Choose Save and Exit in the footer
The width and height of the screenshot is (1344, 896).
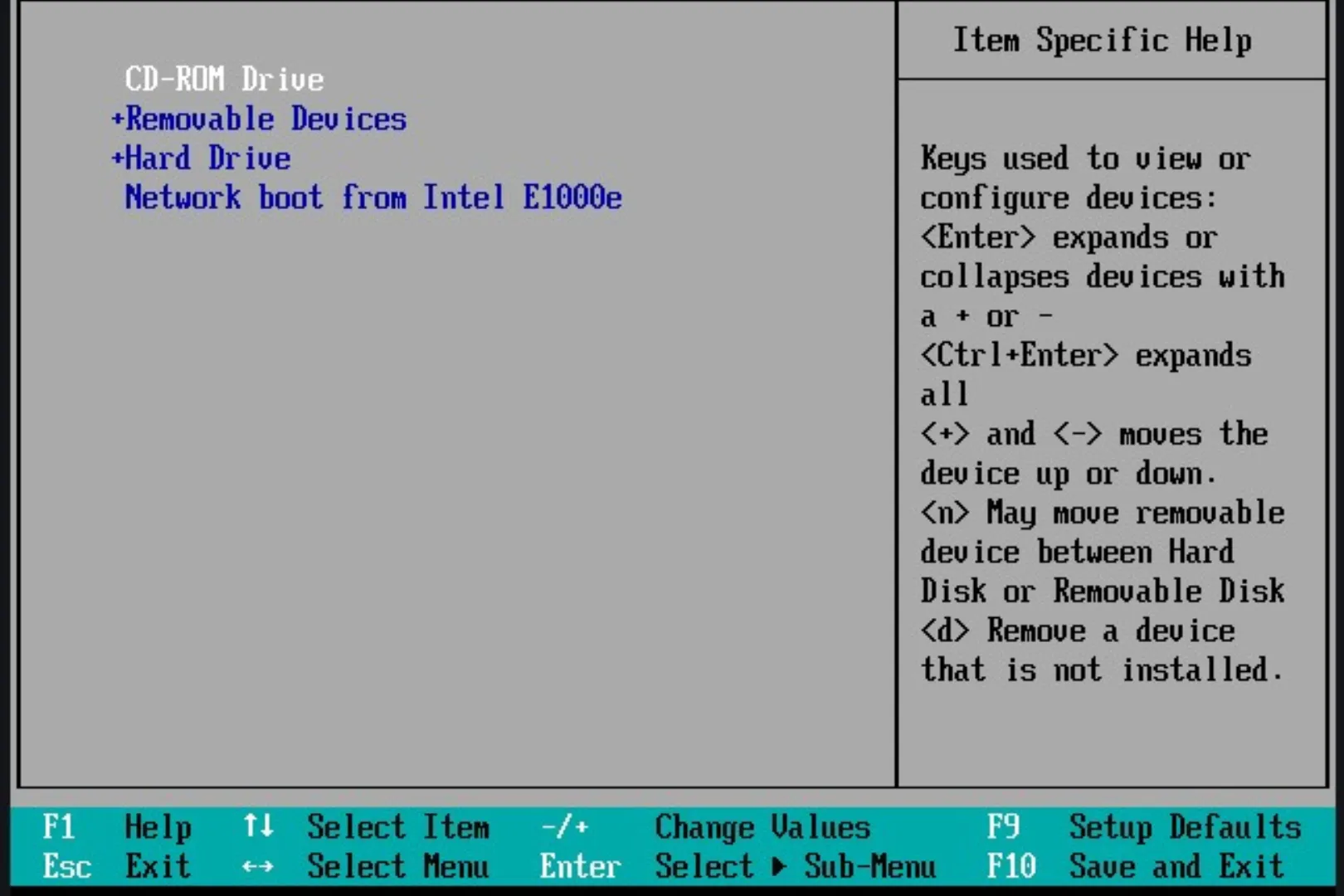(1176, 867)
